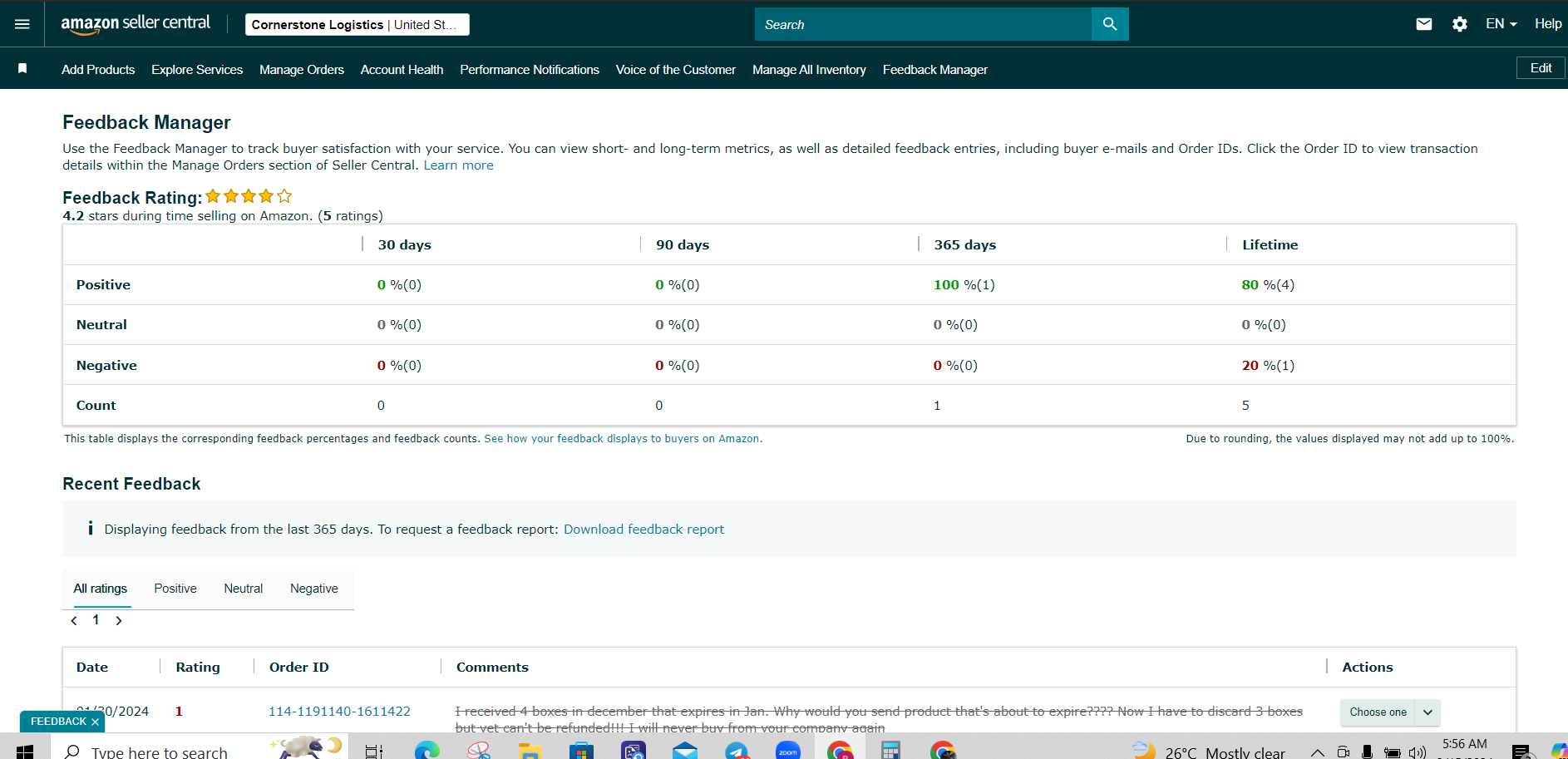1568x759 pixels.
Task: Click the 'Recent Feedback' heading
Action: point(131,484)
